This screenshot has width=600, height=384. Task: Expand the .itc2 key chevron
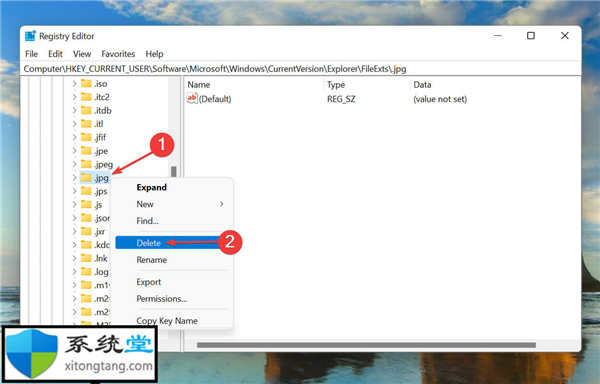pyautogui.click(x=75, y=97)
